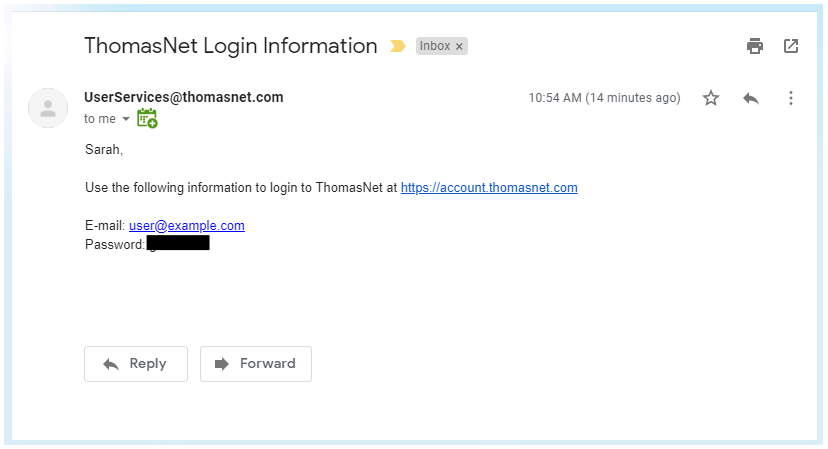Click the green add-to-calendar icon
Screen dimensions: 828x449
(x=147, y=118)
